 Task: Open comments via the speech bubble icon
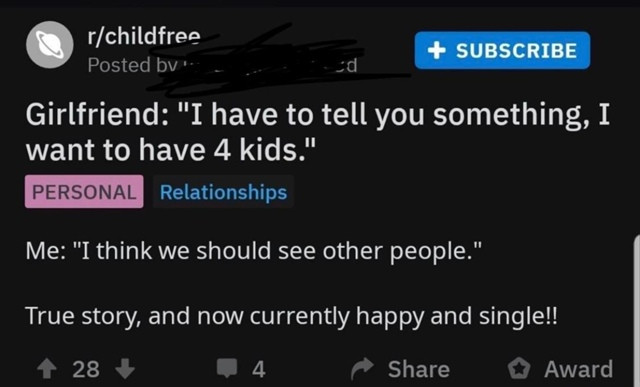pyautogui.click(x=227, y=367)
